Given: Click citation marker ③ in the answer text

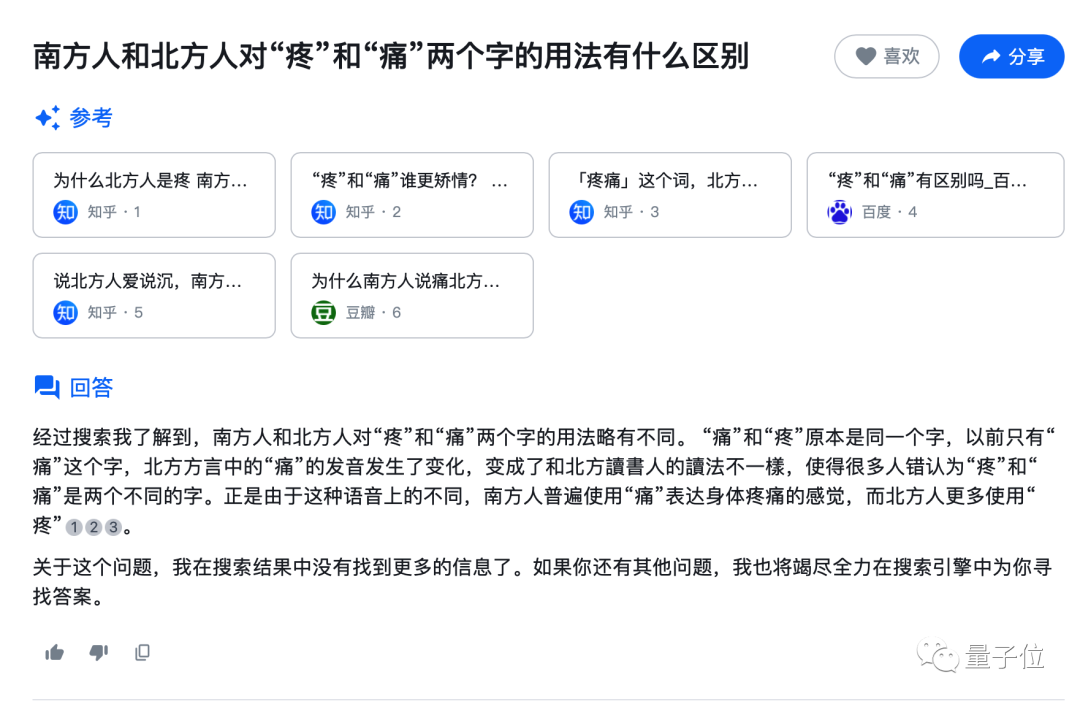Looking at the screenshot, I should click(112, 525).
